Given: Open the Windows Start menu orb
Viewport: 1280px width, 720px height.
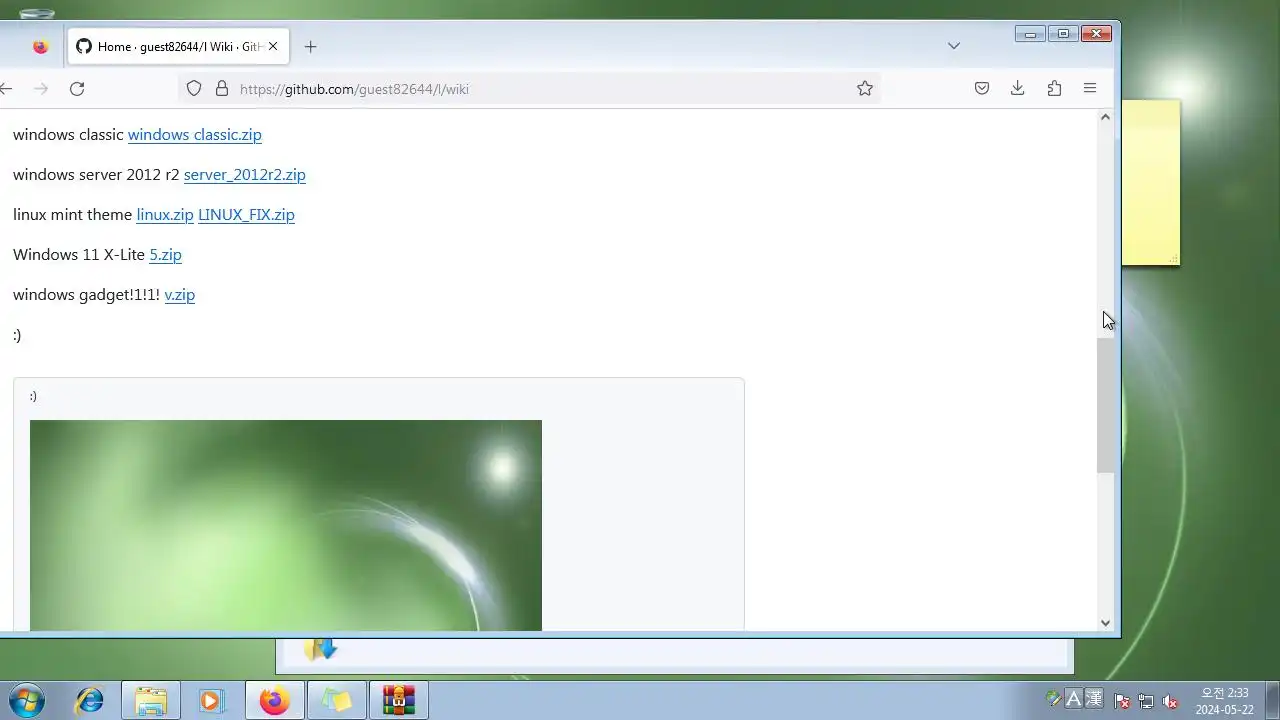Looking at the screenshot, I should (x=26, y=700).
